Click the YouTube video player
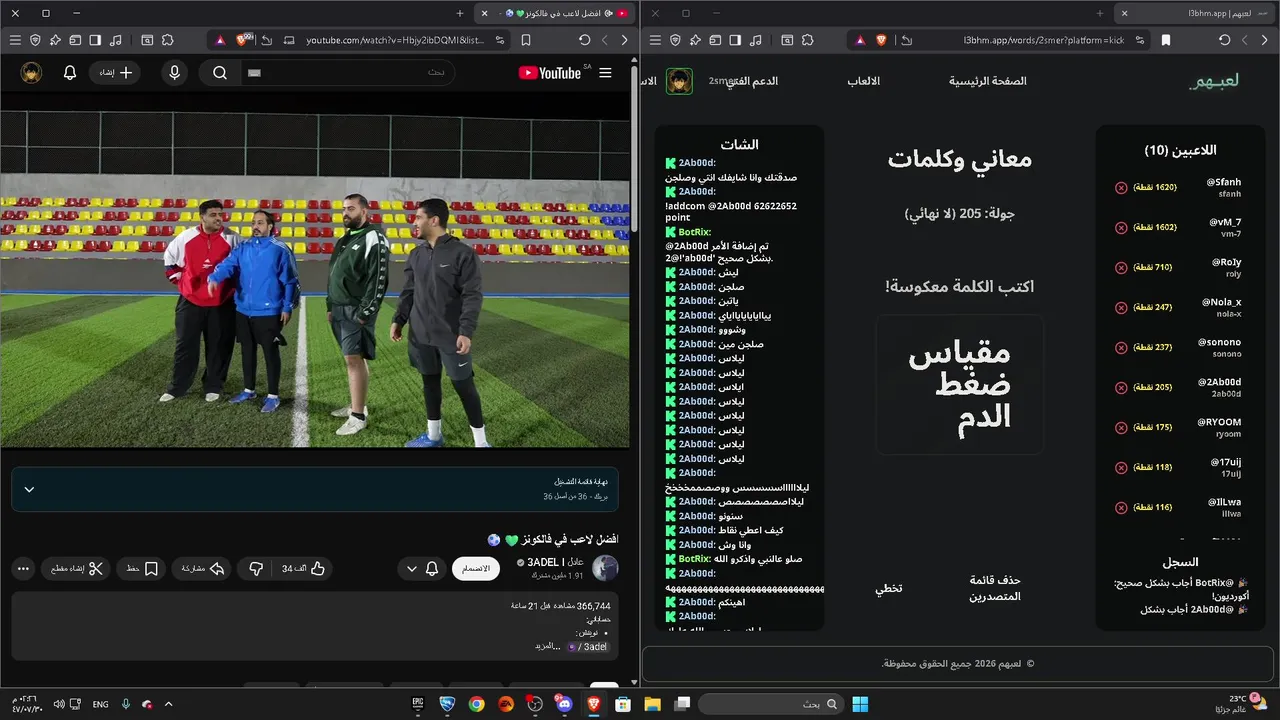 click(315, 270)
